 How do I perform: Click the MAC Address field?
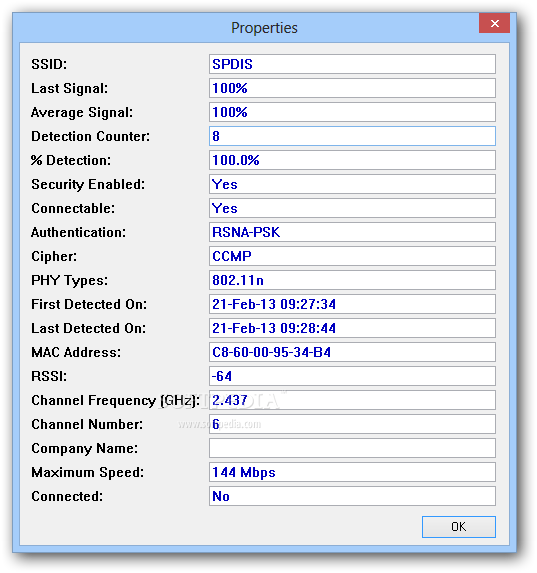click(352, 352)
